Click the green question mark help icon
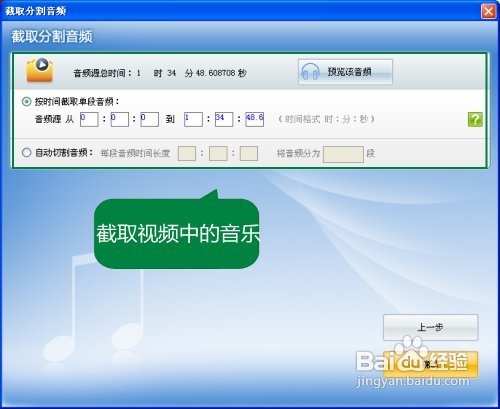 (475, 119)
